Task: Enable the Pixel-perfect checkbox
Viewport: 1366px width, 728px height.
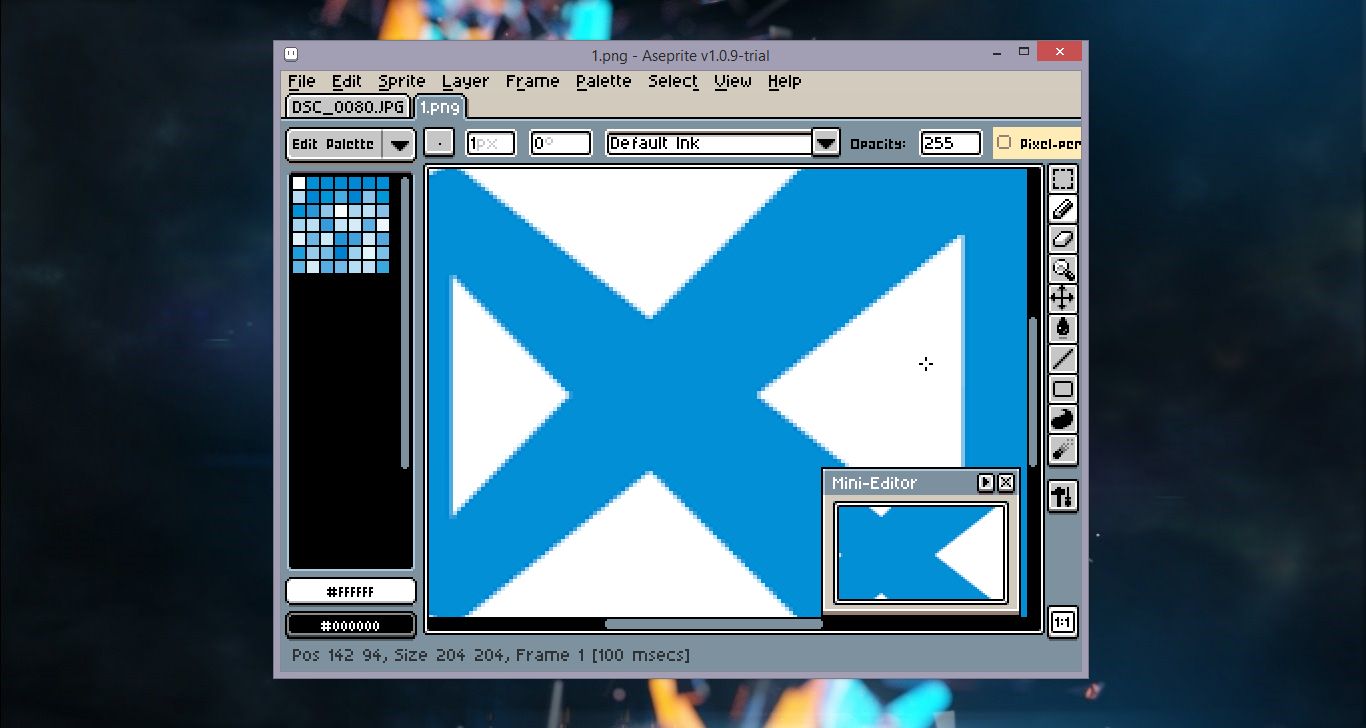Action: pos(1004,143)
